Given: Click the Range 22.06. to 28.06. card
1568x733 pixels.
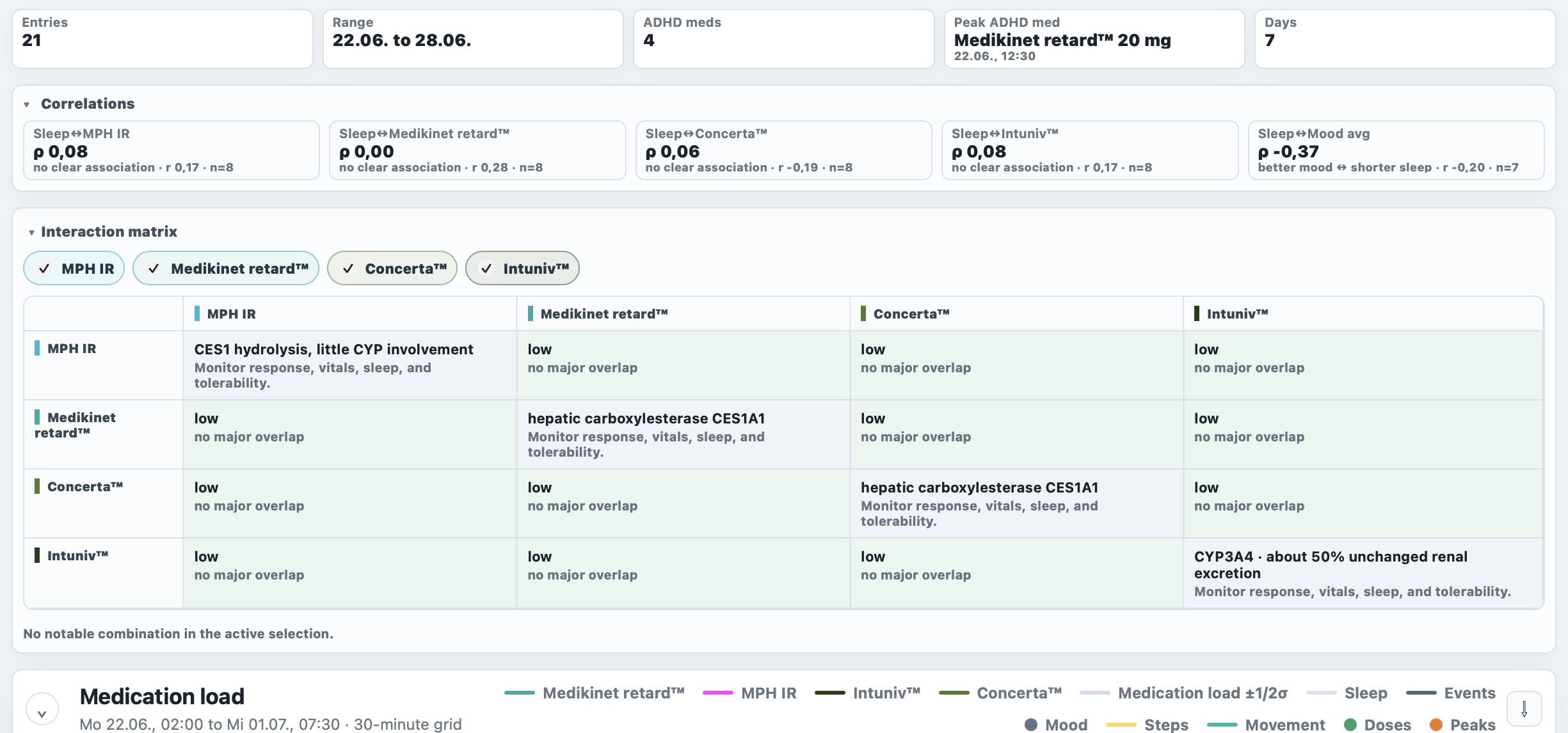Looking at the screenshot, I should 473,39.
